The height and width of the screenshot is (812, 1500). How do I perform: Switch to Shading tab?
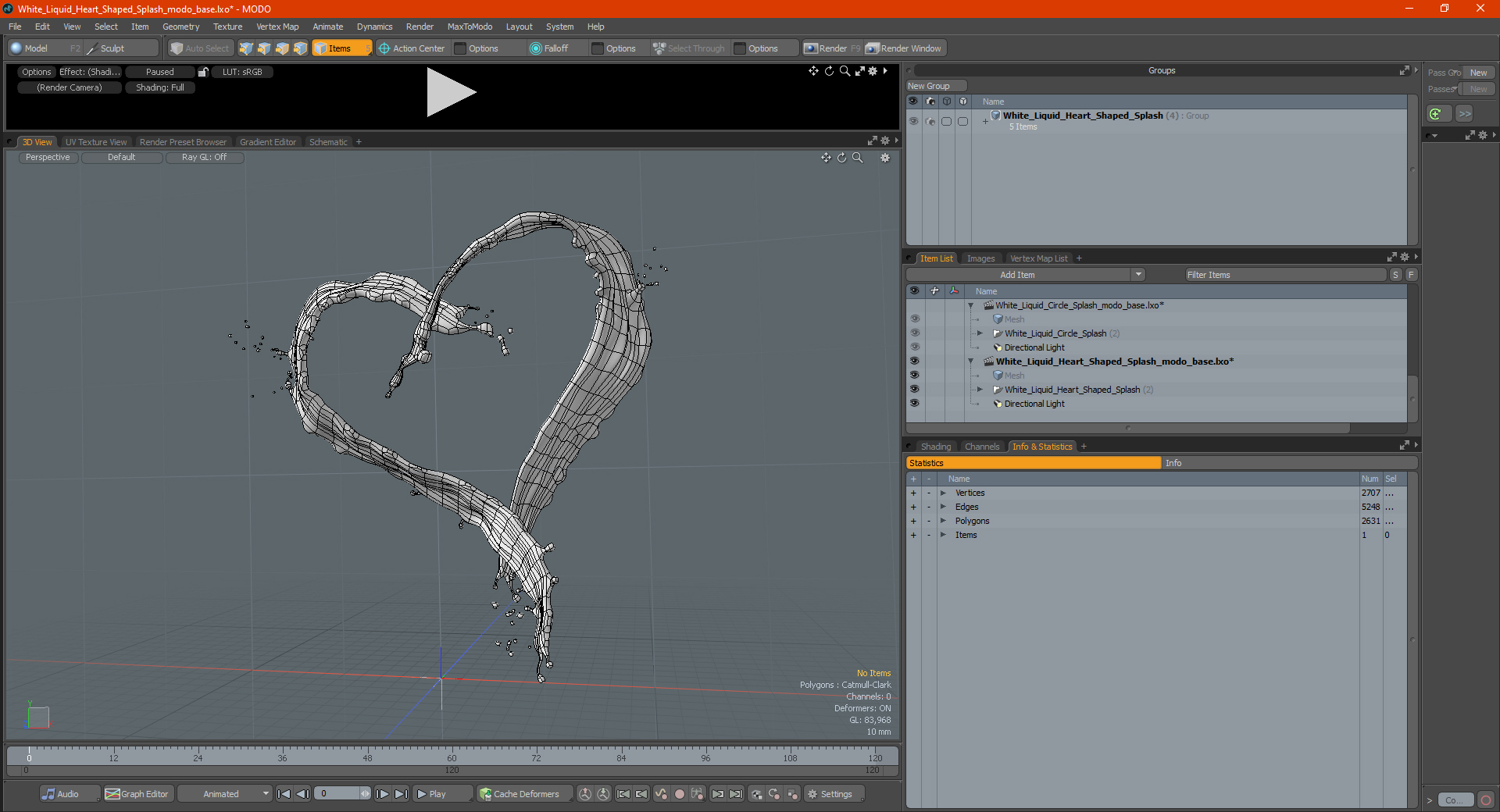click(936, 447)
